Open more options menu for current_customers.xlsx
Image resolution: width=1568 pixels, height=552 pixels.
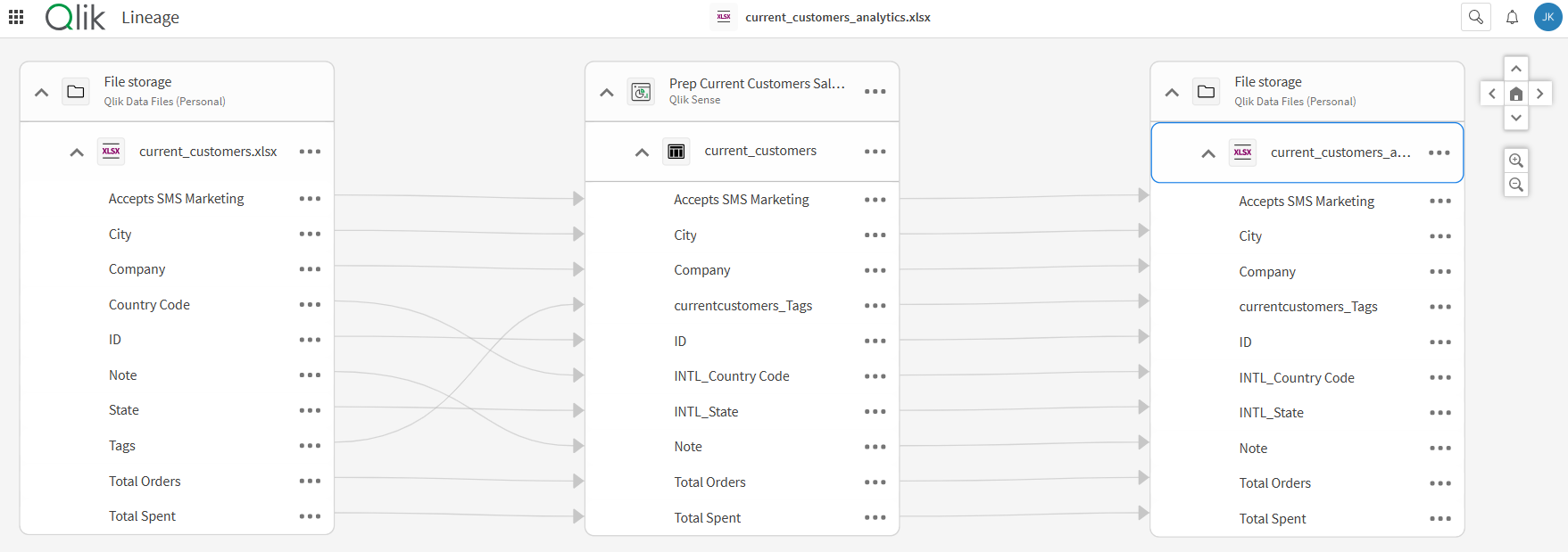point(310,152)
